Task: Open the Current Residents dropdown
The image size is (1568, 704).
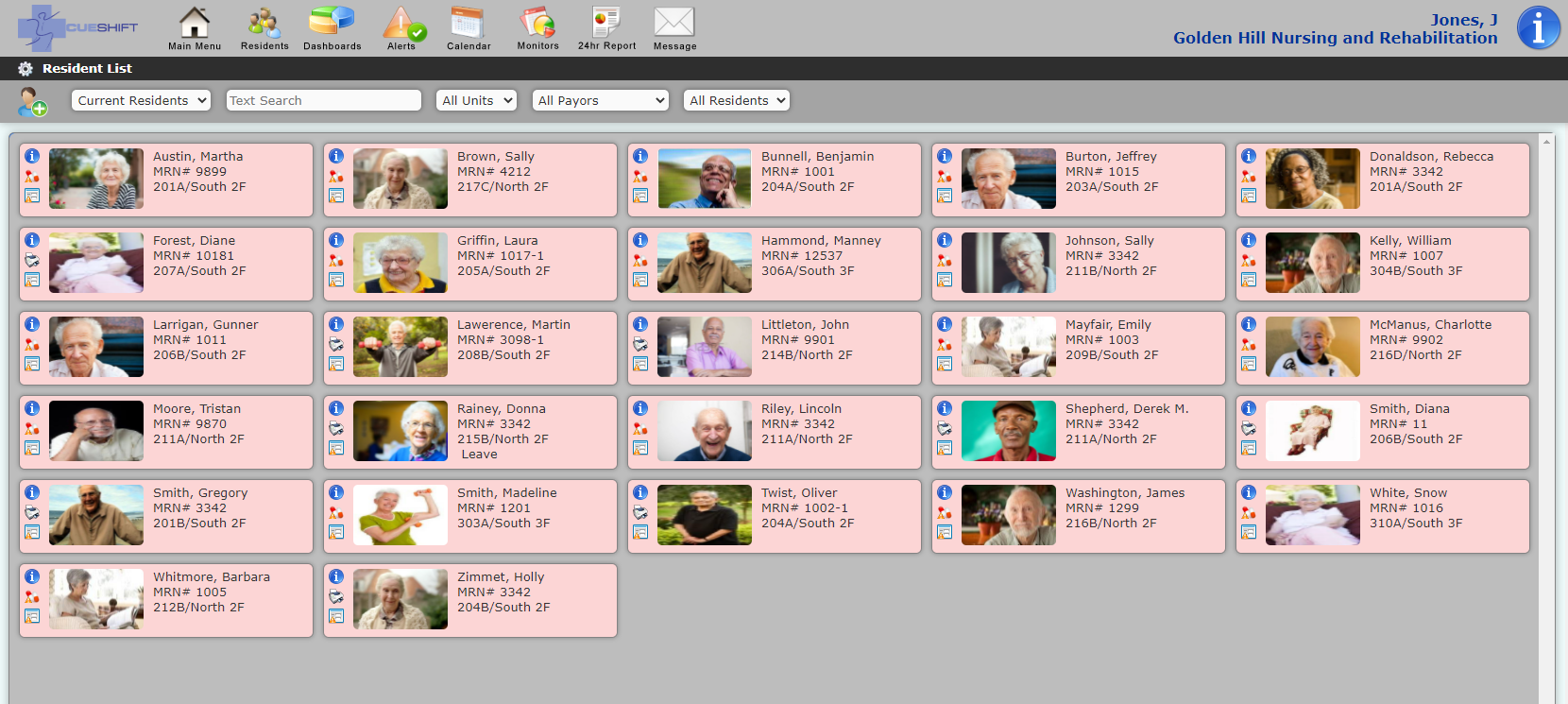Action: click(141, 100)
